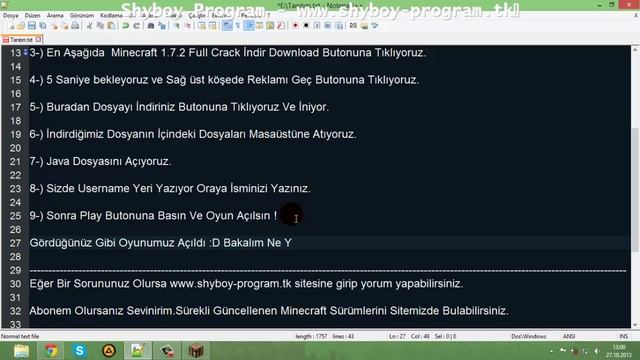This screenshot has width=640, height=360.
Task: Click in line '8-) Sizde Username Yeri Yazıyor'
Action: pyautogui.click(x=170, y=189)
